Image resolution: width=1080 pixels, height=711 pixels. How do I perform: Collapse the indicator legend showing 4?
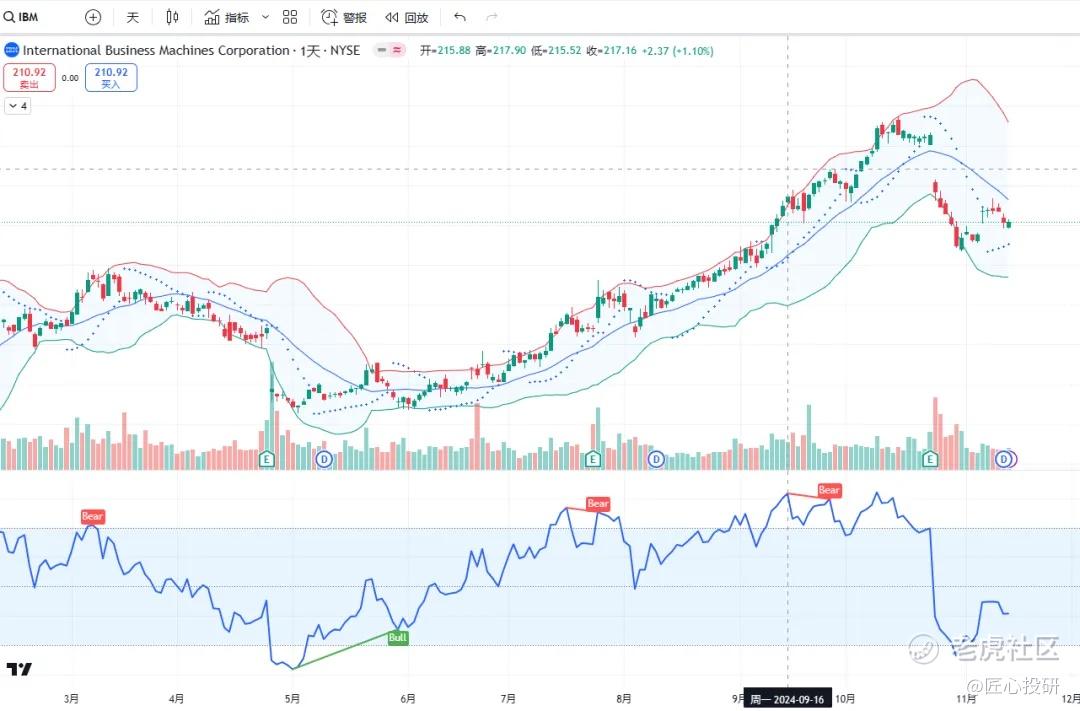click(x=18, y=106)
